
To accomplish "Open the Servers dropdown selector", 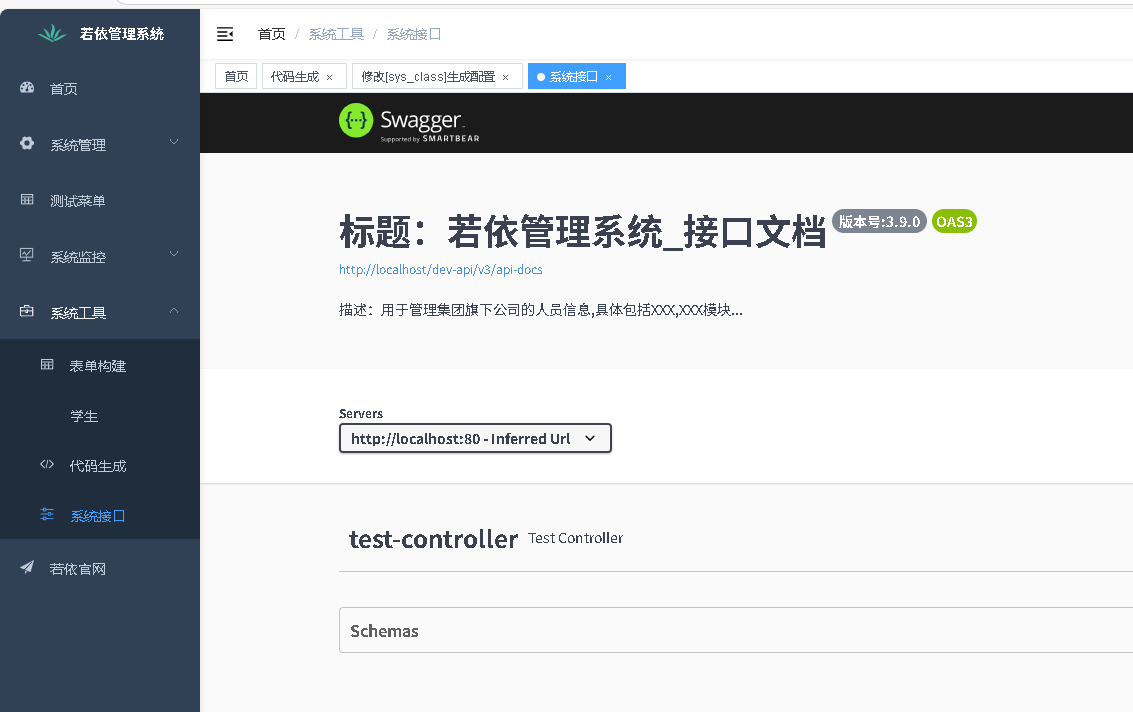I will click(475, 439).
